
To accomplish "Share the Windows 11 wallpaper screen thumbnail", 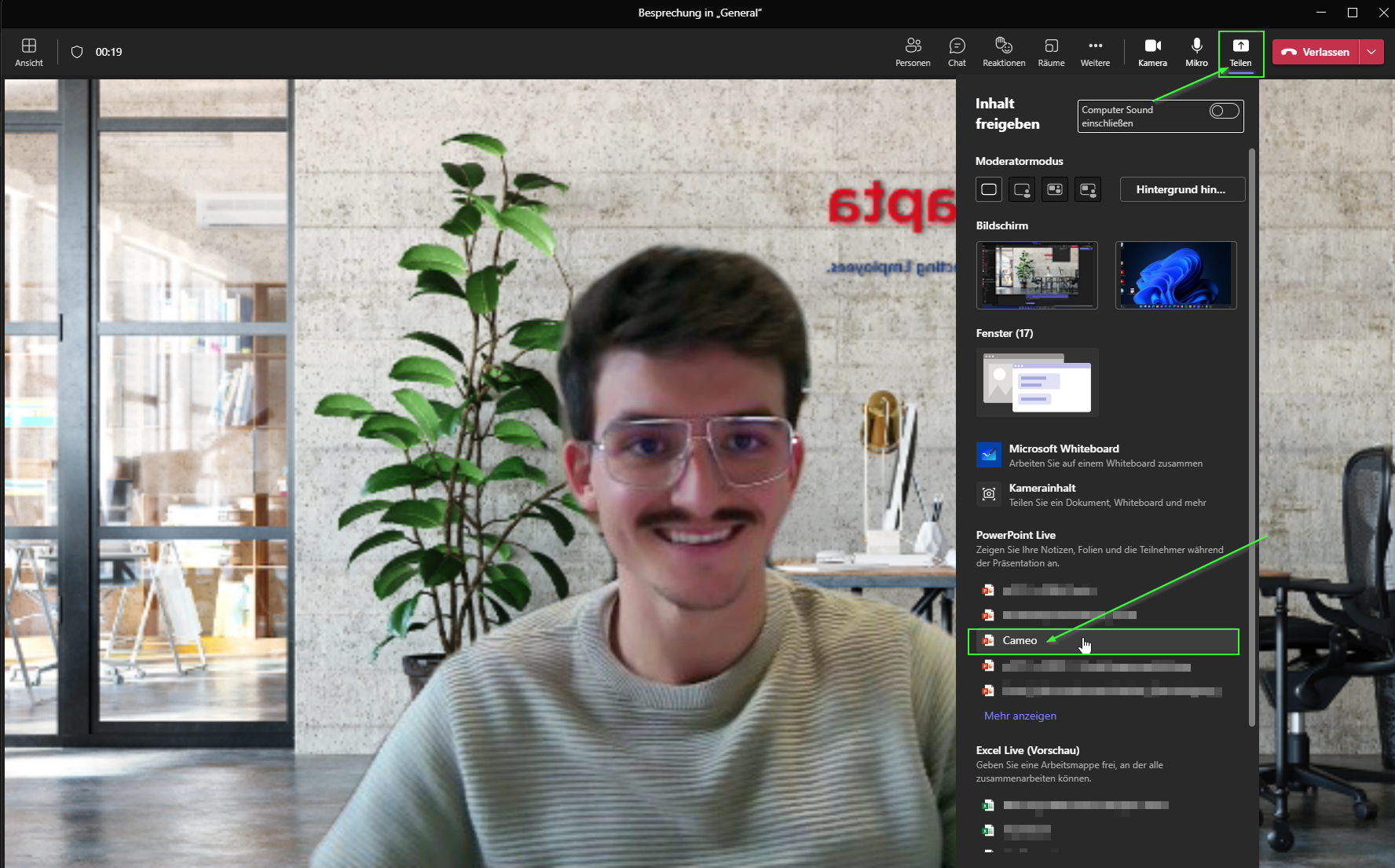I will [x=1176, y=275].
